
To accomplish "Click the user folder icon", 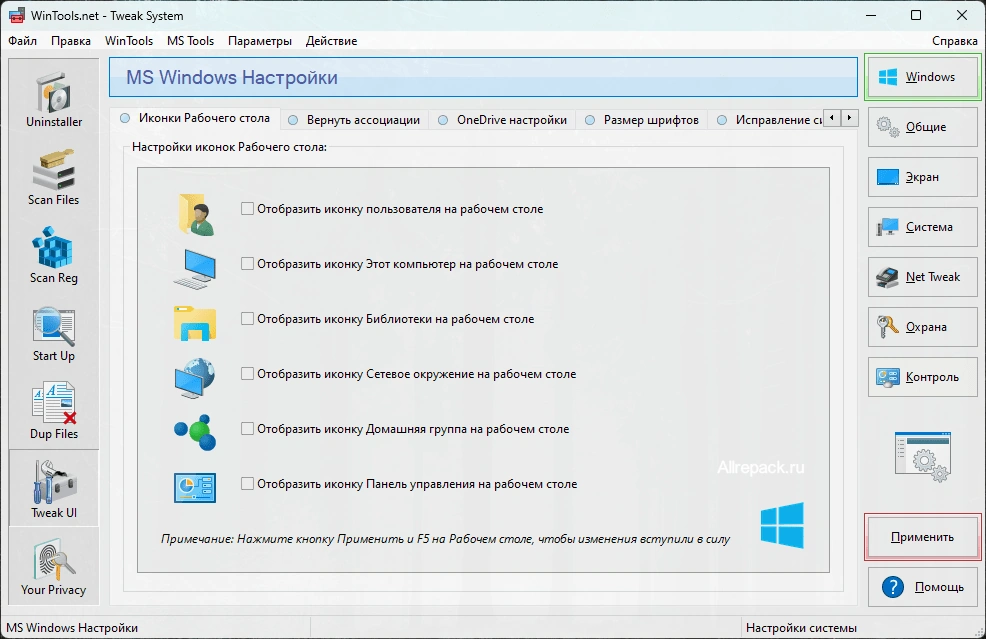I will (x=196, y=214).
